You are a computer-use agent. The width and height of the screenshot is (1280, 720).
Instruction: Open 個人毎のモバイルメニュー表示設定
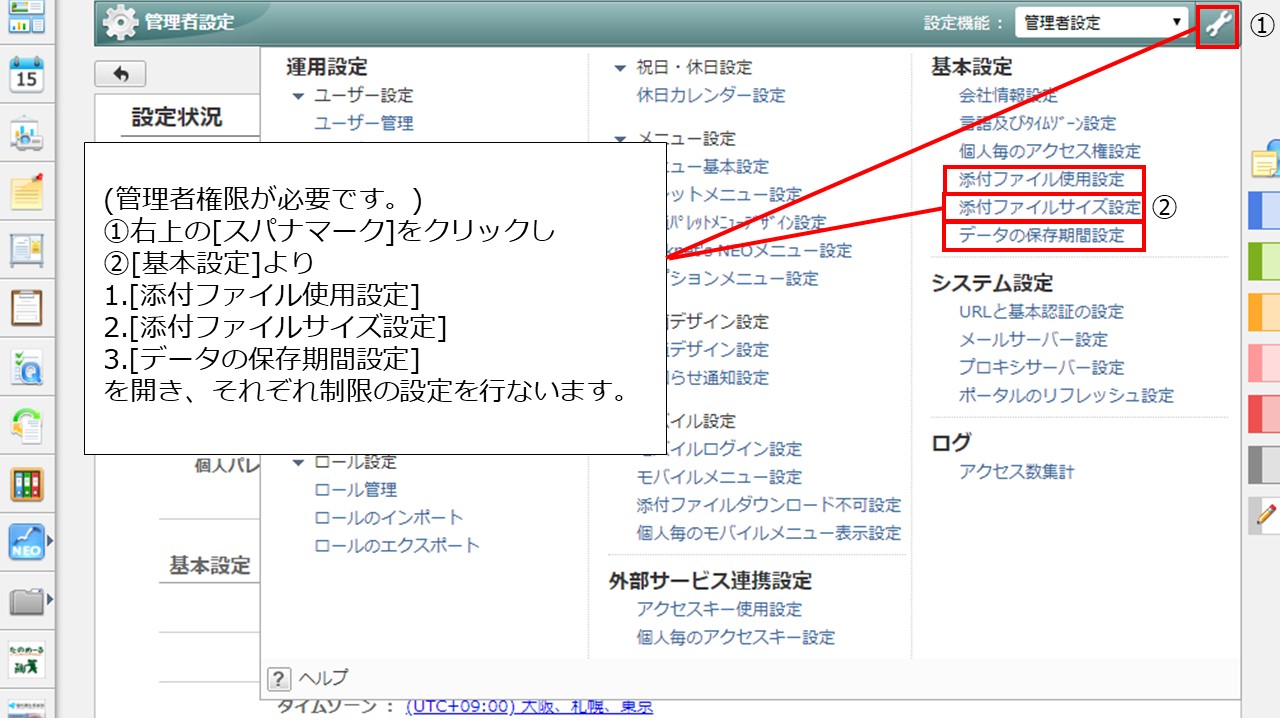(x=769, y=533)
